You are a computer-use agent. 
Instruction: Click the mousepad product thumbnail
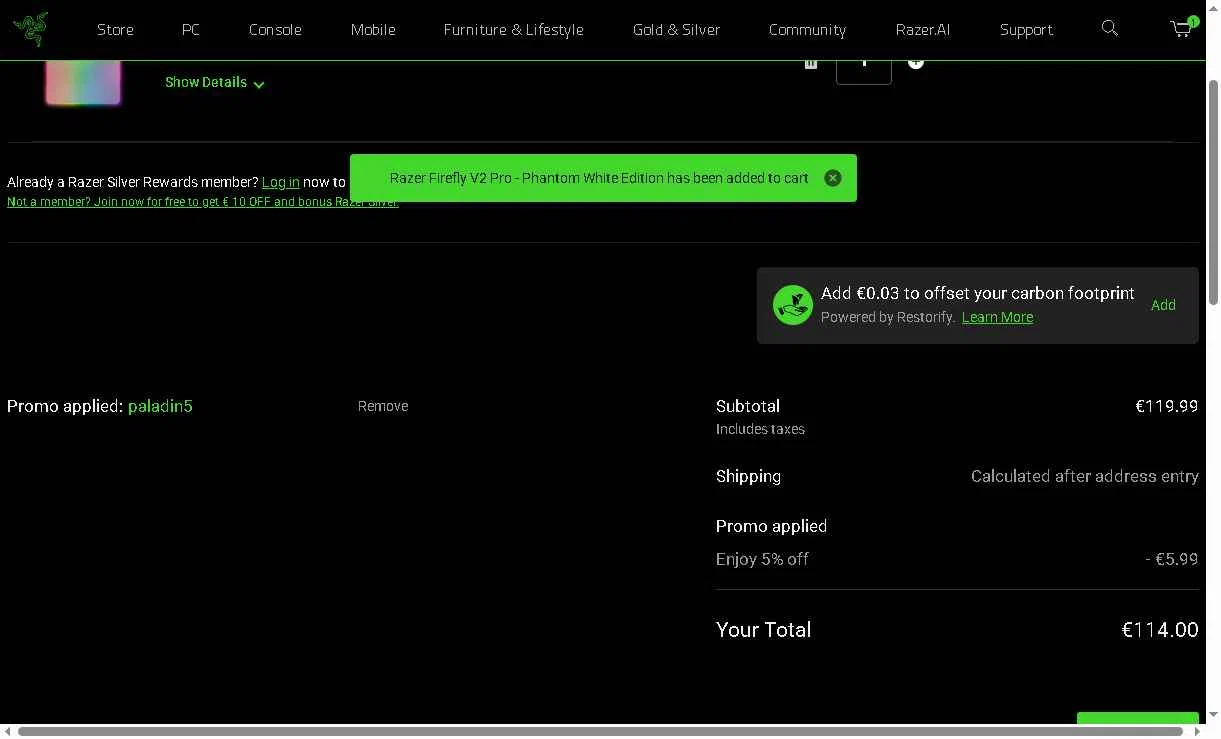pyautogui.click(x=83, y=82)
